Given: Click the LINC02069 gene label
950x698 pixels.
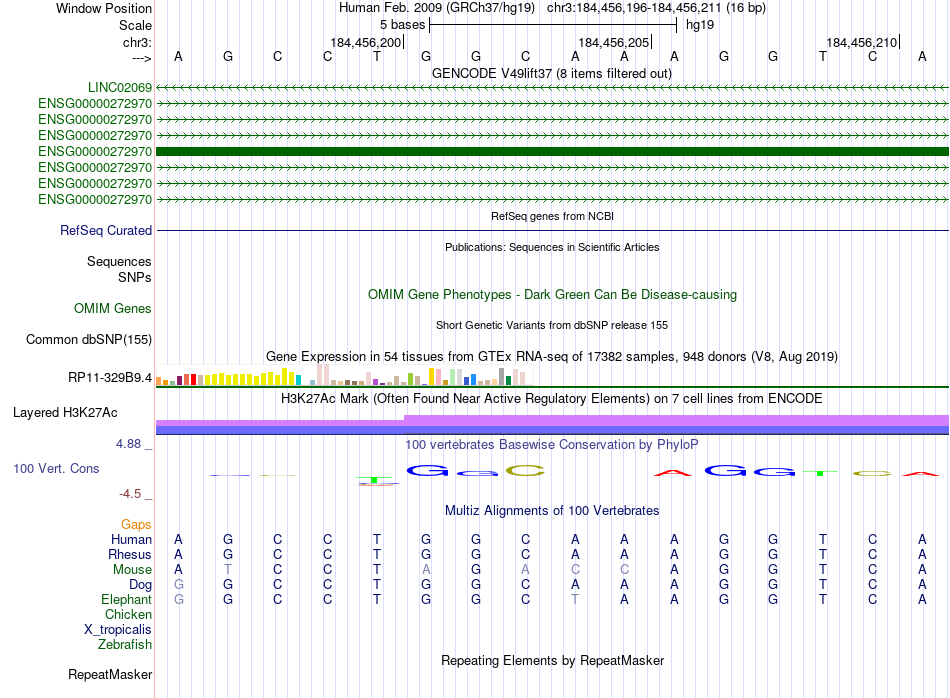Looking at the screenshot, I should tap(120, 87).
